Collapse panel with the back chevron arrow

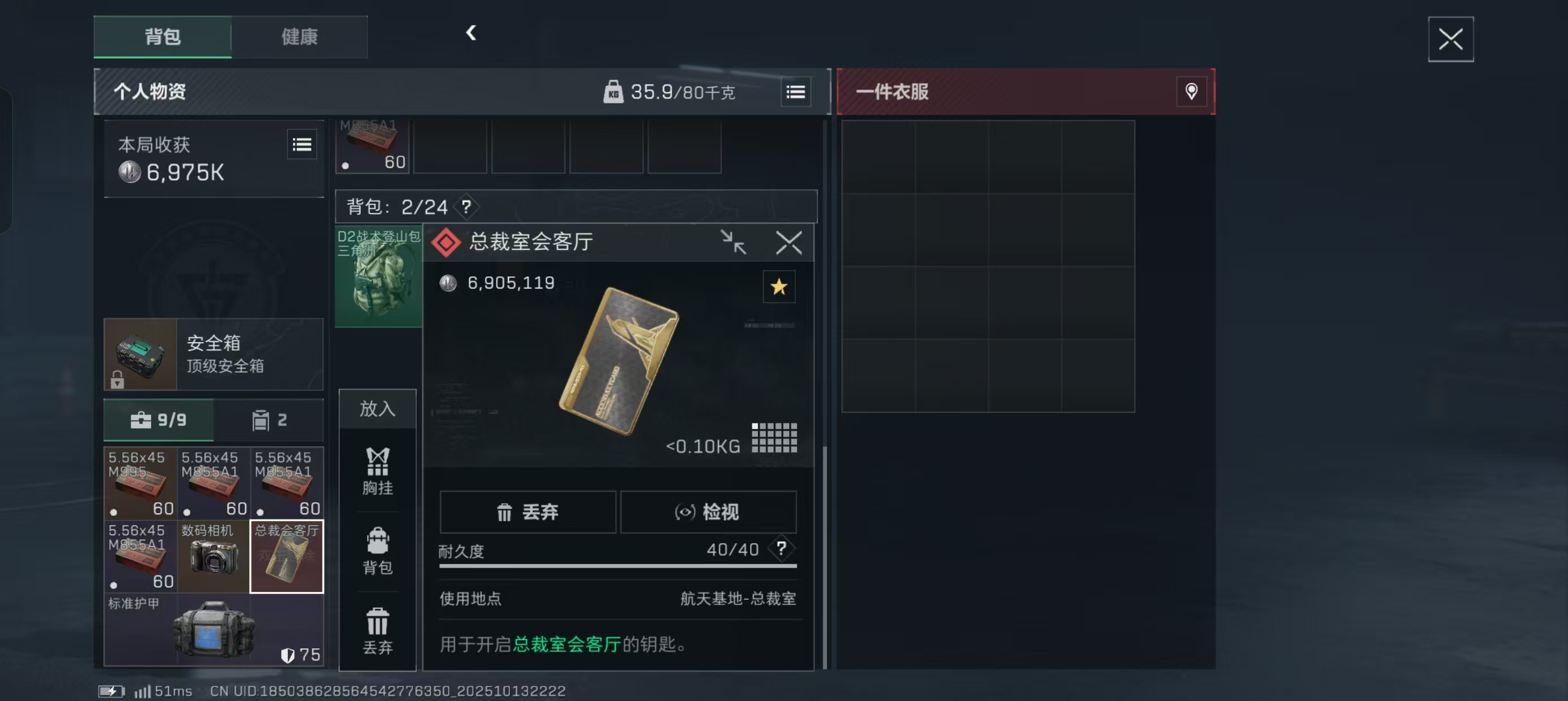(x=471, y=33)
